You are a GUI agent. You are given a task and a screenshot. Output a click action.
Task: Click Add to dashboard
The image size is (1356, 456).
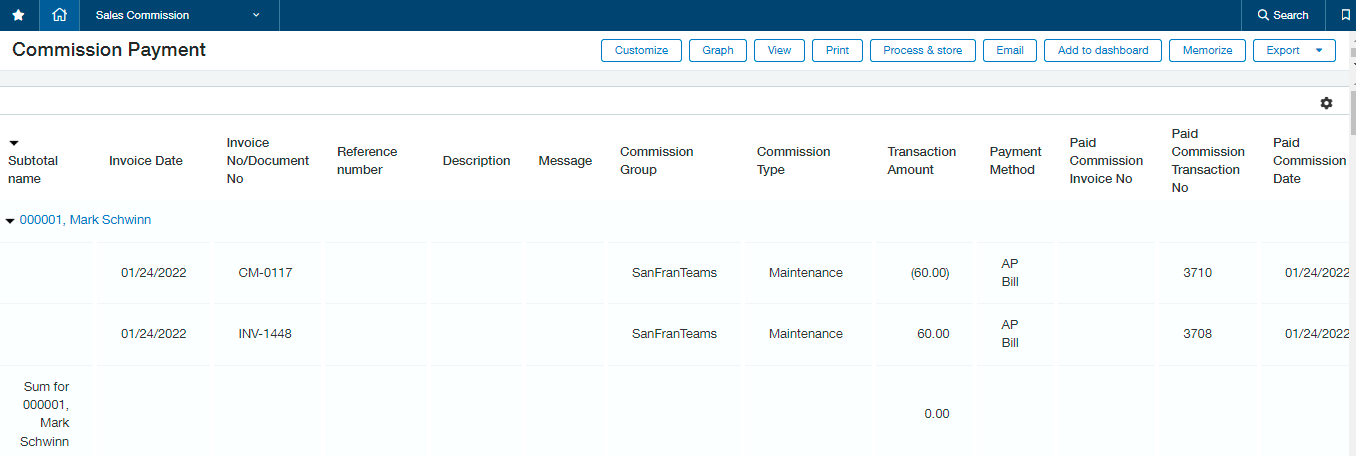(1103, 50)
